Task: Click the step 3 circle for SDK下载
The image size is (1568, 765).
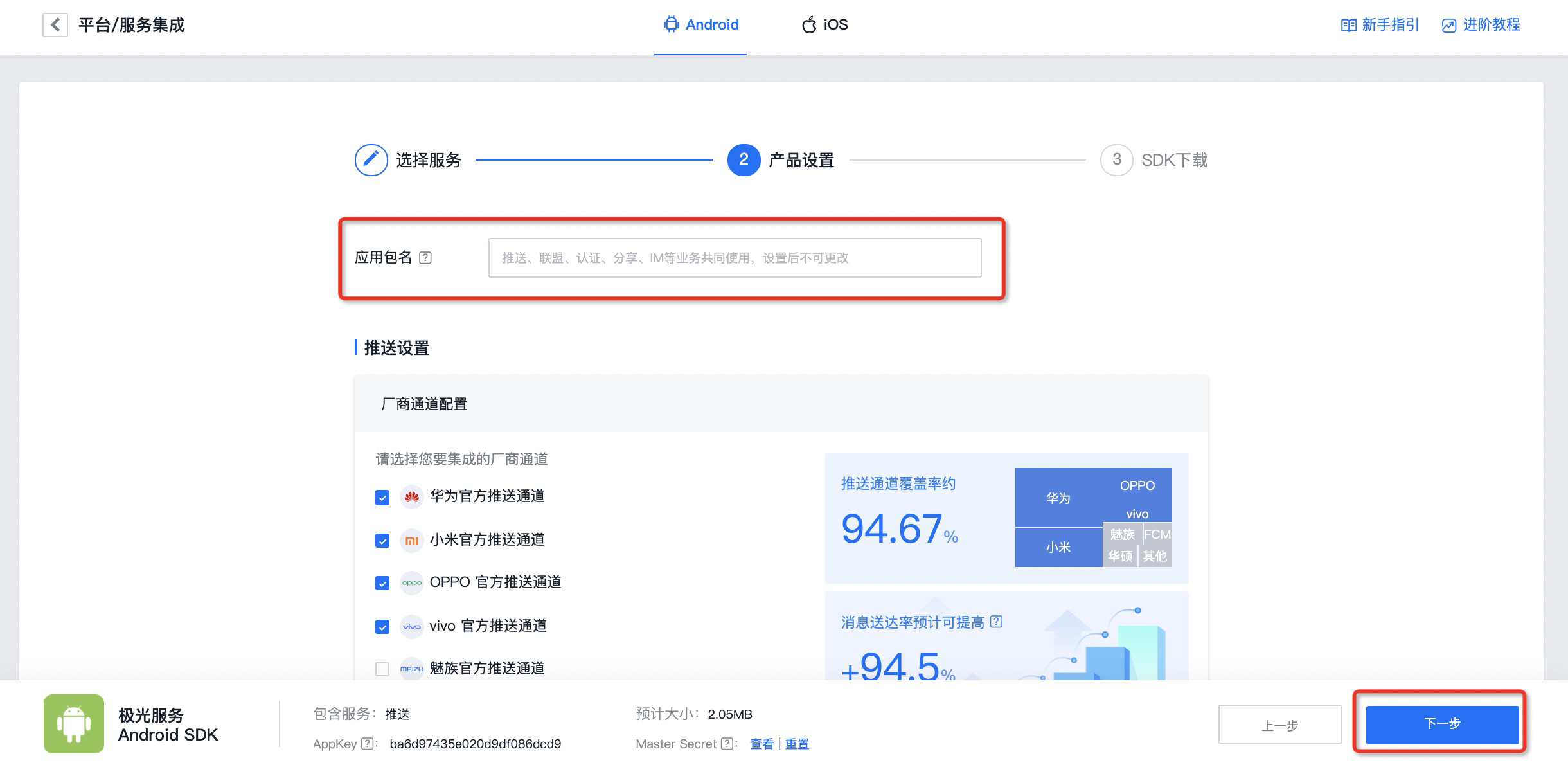Action: click(x=1116, y=159)
